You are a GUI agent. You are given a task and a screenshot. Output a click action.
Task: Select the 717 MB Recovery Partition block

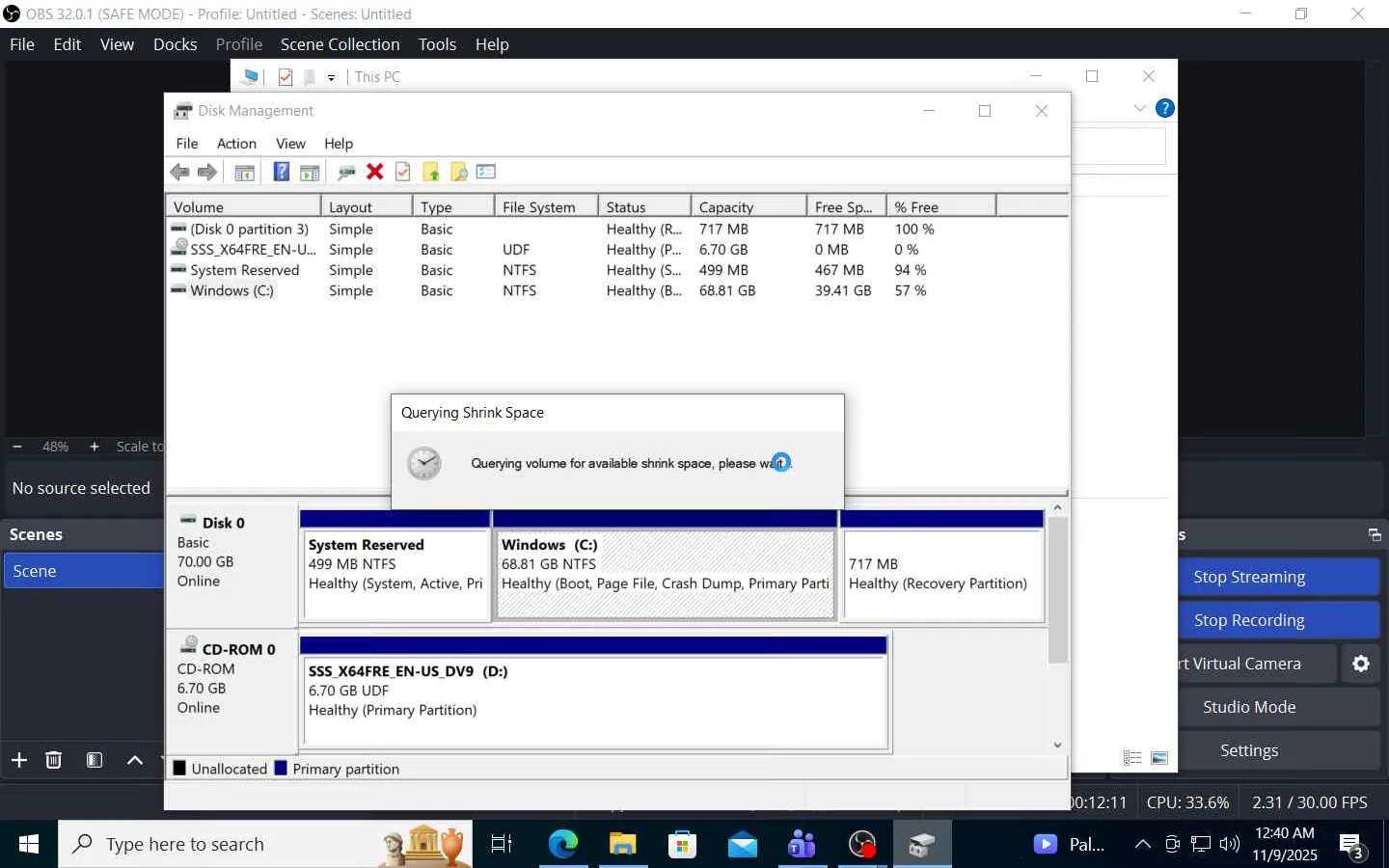pyautogui.click(x=942, y=565)
